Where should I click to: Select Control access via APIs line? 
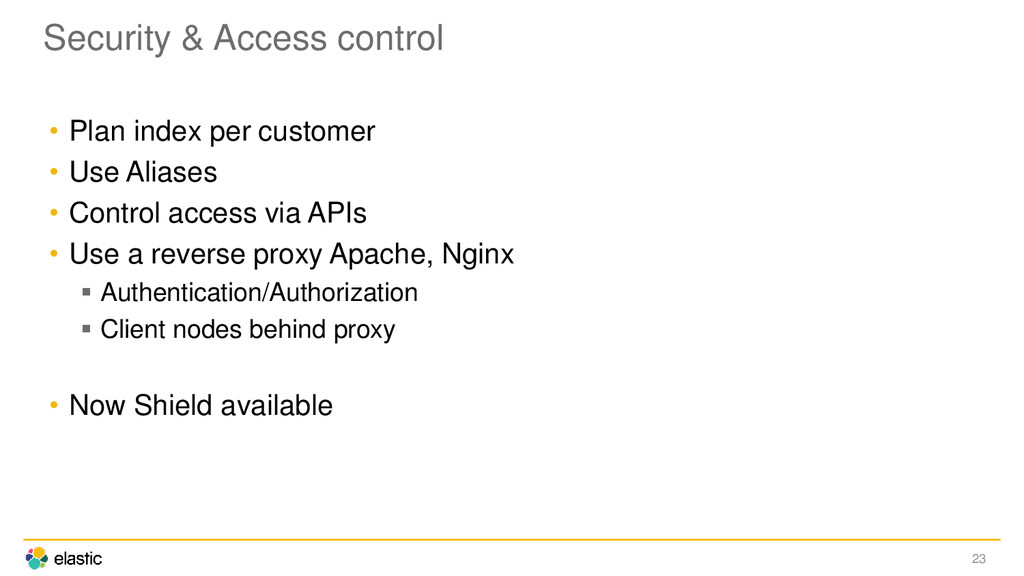(218, 213)
